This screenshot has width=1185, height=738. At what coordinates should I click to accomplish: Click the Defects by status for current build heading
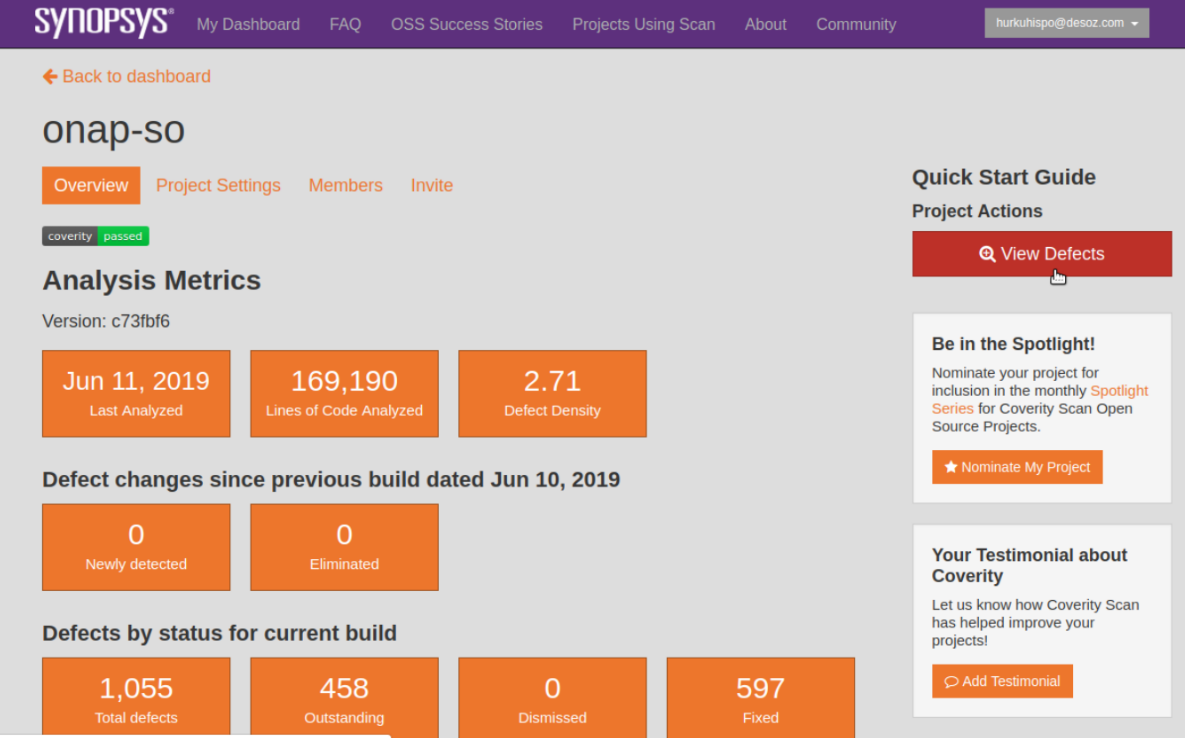pos(219,633)
